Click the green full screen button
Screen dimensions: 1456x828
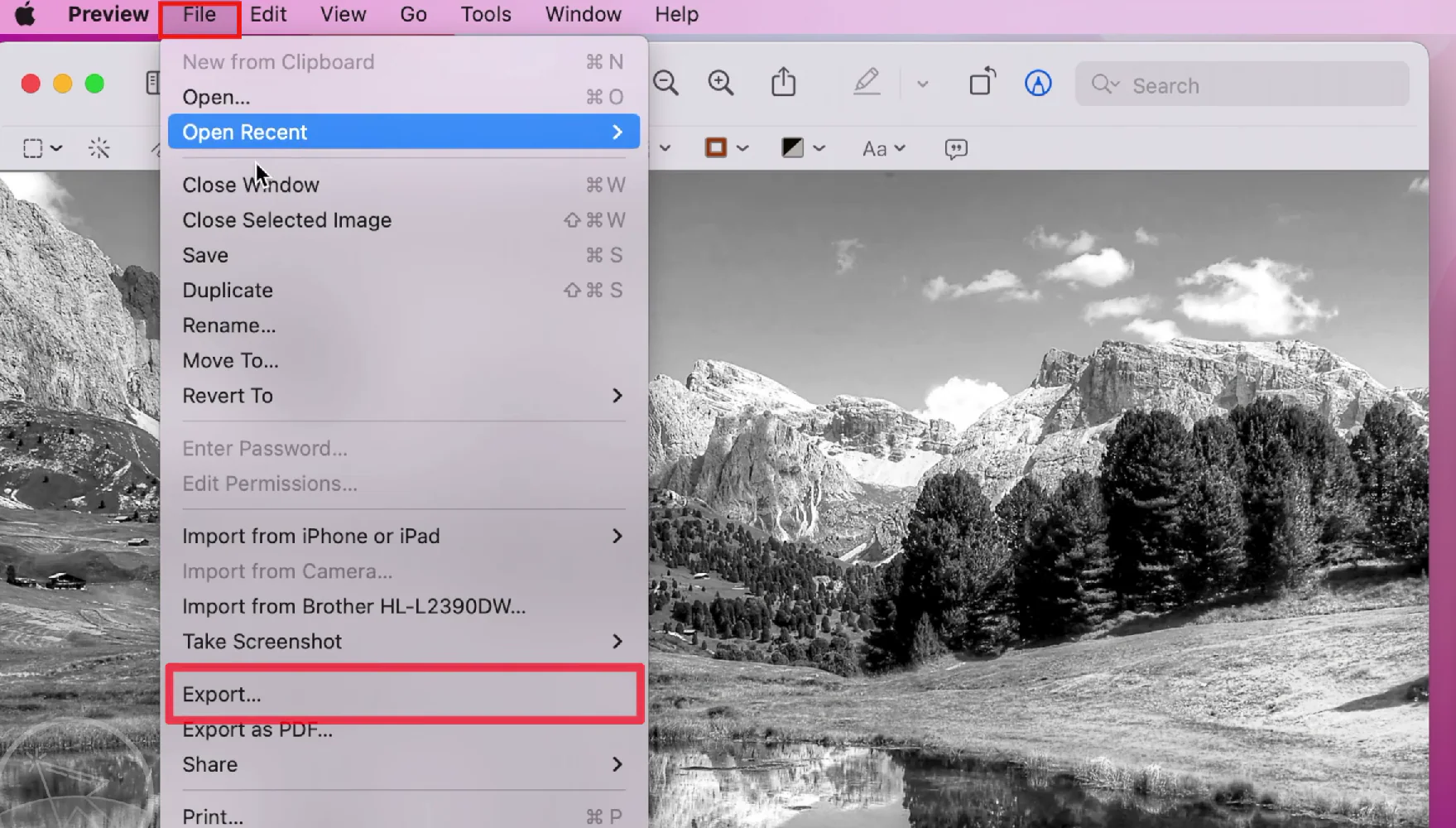94,84
